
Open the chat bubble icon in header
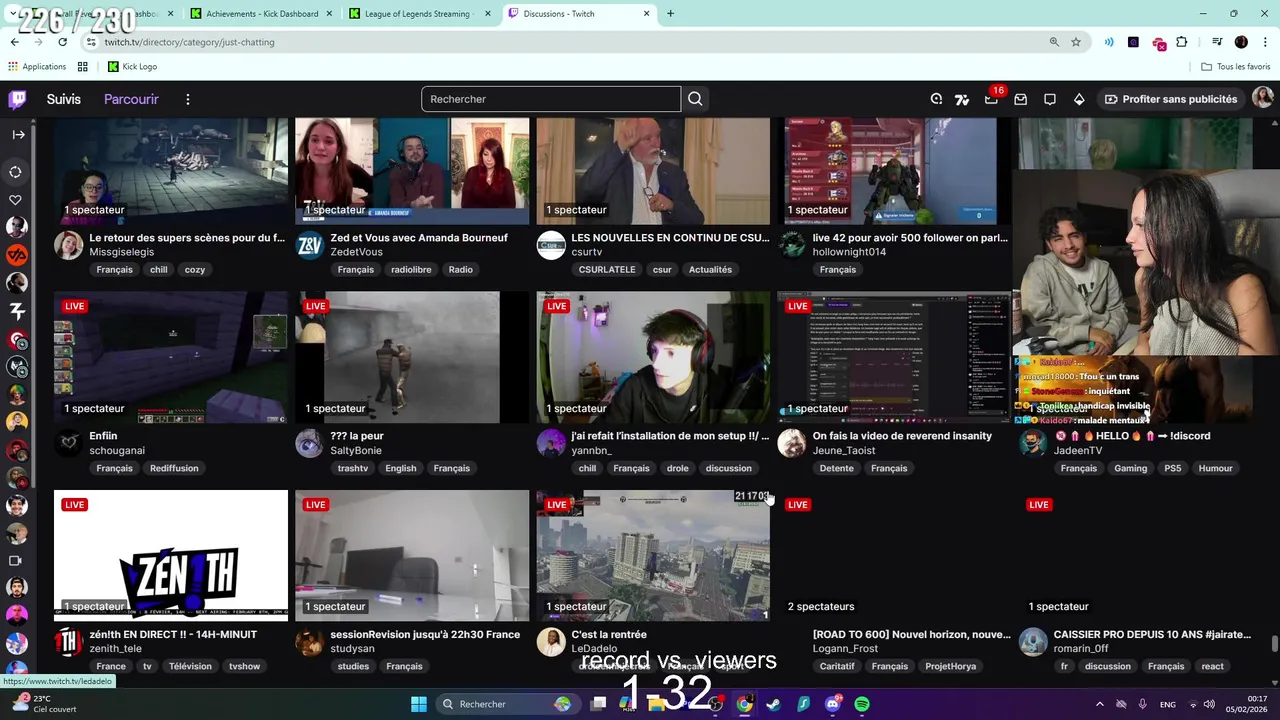(x=1050, y=99)
